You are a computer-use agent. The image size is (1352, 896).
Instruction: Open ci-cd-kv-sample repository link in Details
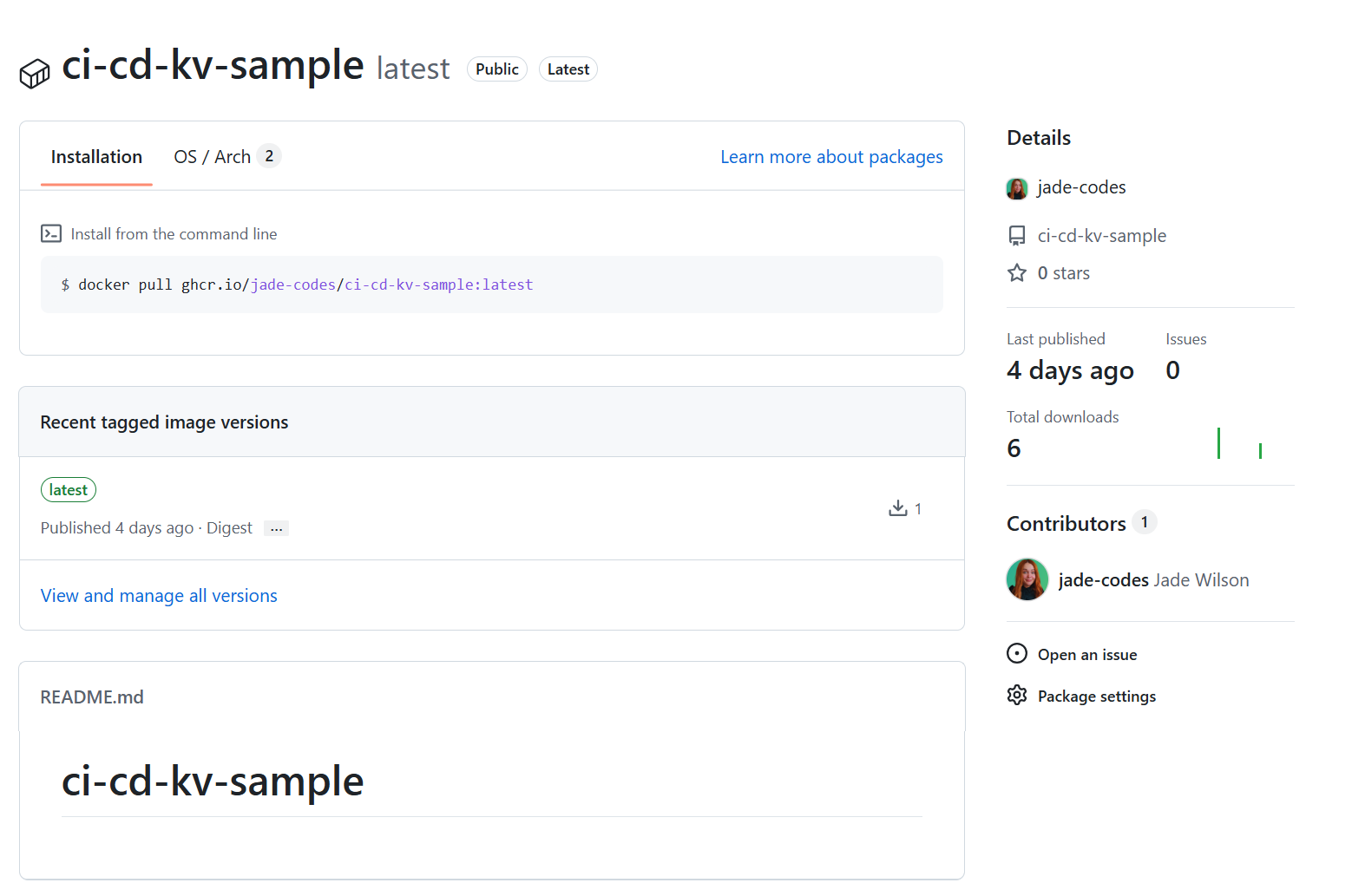(1102, 236)
